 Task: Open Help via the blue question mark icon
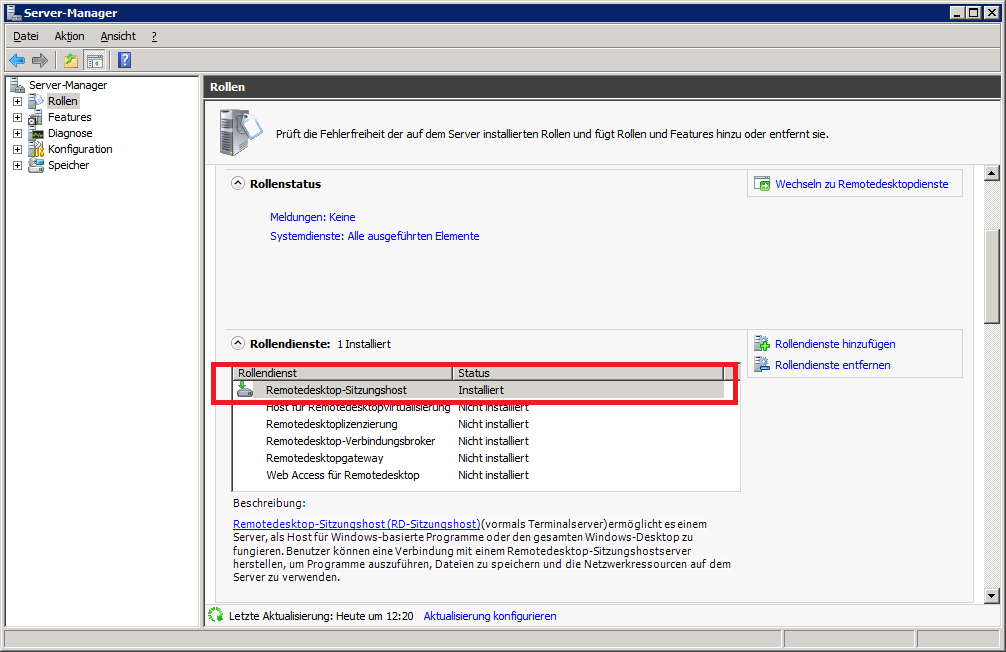(x=124, y=60)
